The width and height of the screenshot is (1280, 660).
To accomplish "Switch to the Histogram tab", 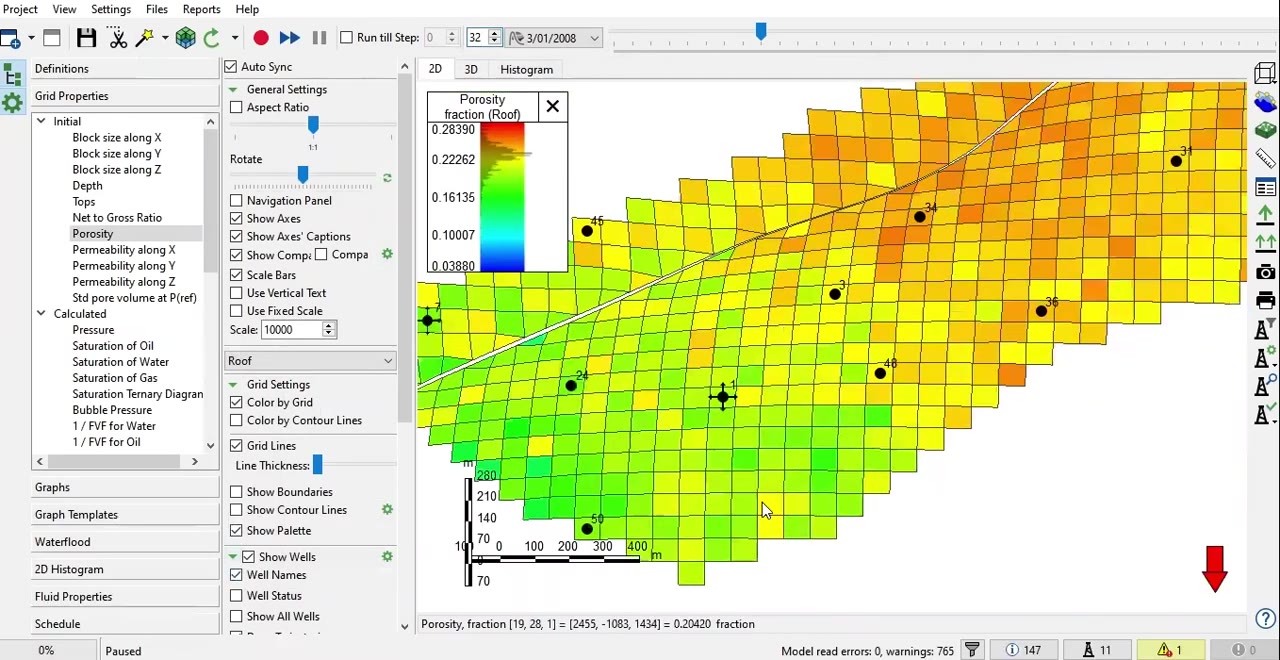I will click(x=526, y=69).
